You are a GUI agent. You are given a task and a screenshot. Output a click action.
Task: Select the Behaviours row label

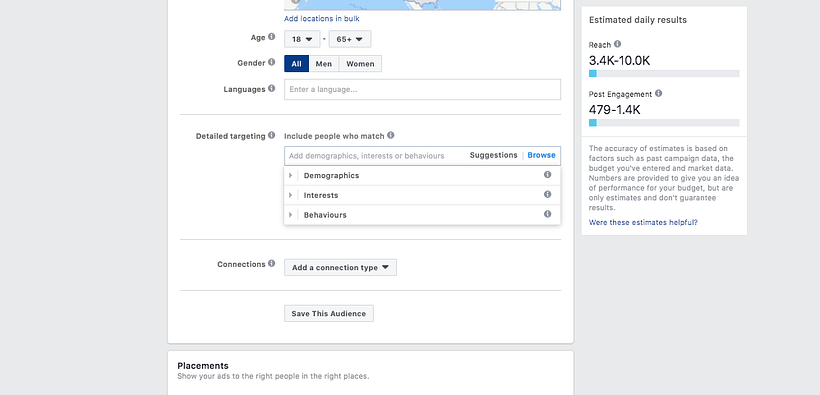click(x=325, y=215)
